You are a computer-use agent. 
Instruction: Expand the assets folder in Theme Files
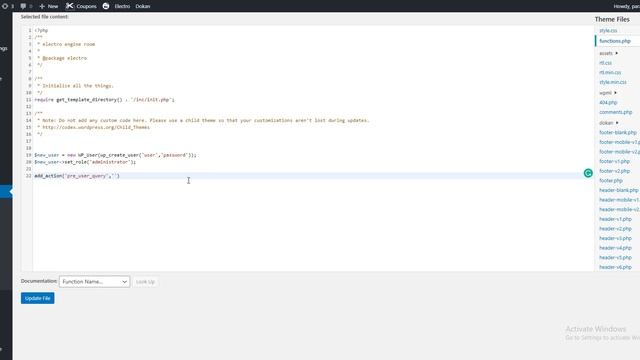coord(609,53)
